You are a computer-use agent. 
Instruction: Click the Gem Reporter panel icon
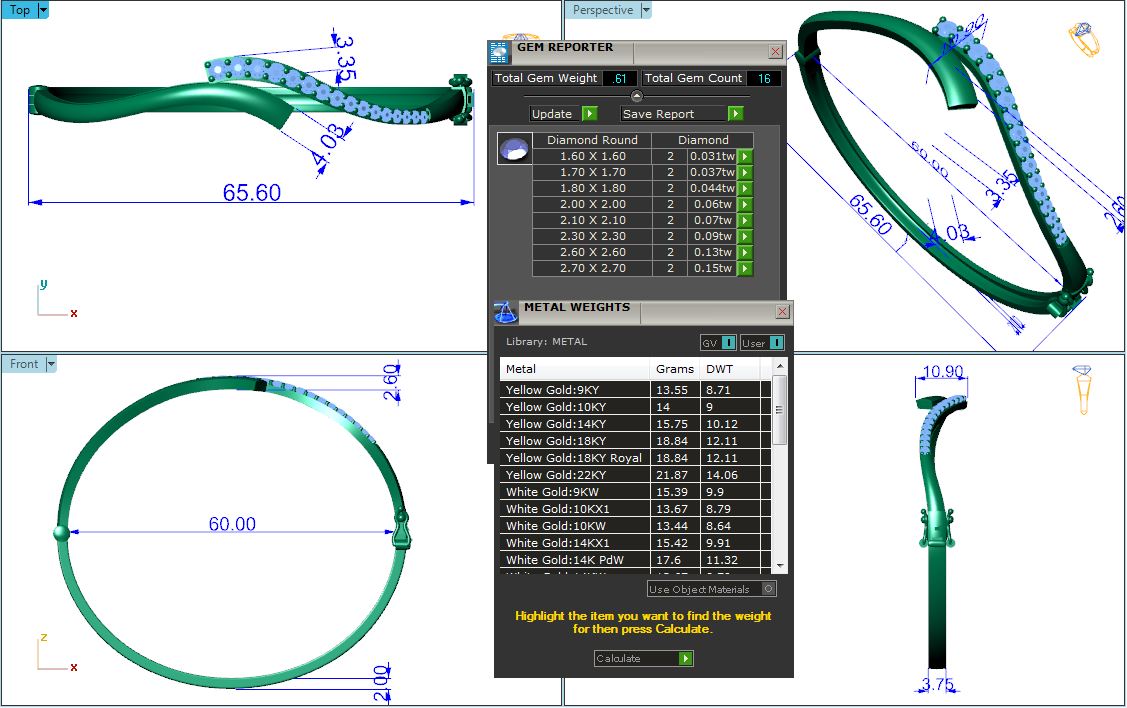point(500,53)
